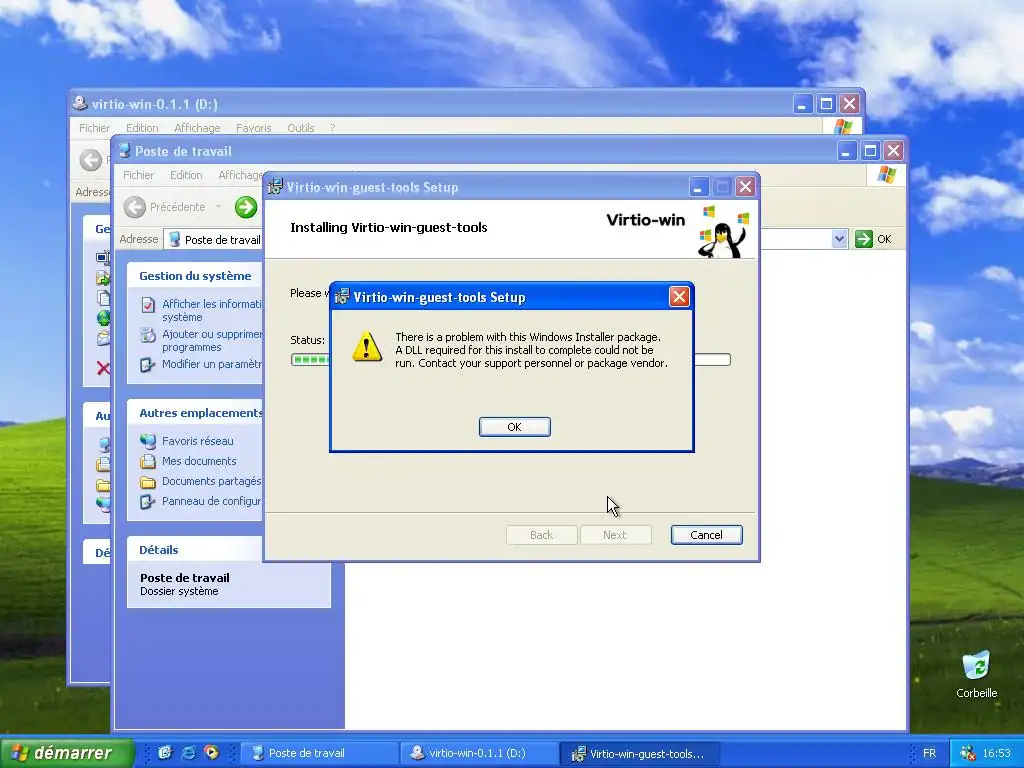Click Show Desktop quick launch icon
The width and height of the screenshot is (1024, 768).
[165, 753]
